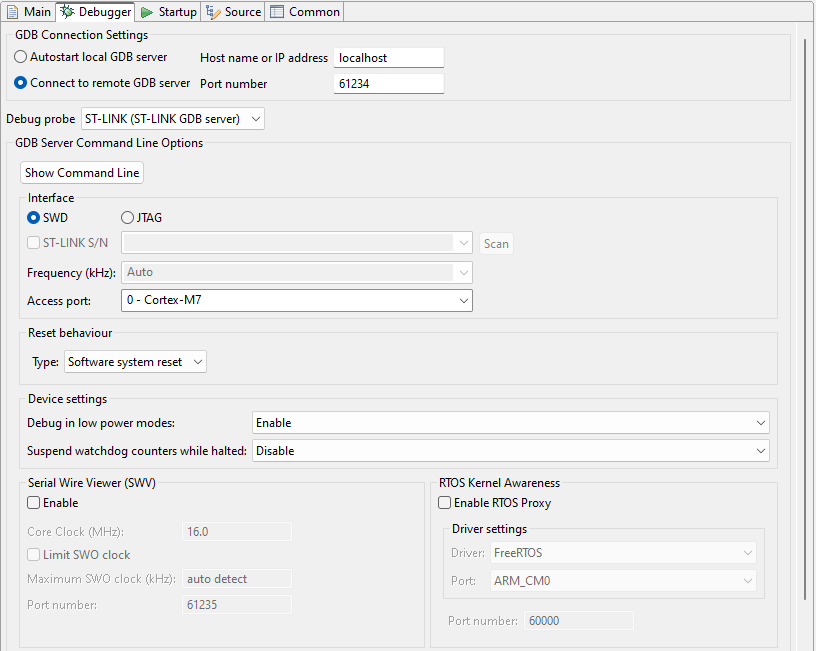Click the Host name or IP address field
Viewport: 816px width, 651px height.
(388, 57)
